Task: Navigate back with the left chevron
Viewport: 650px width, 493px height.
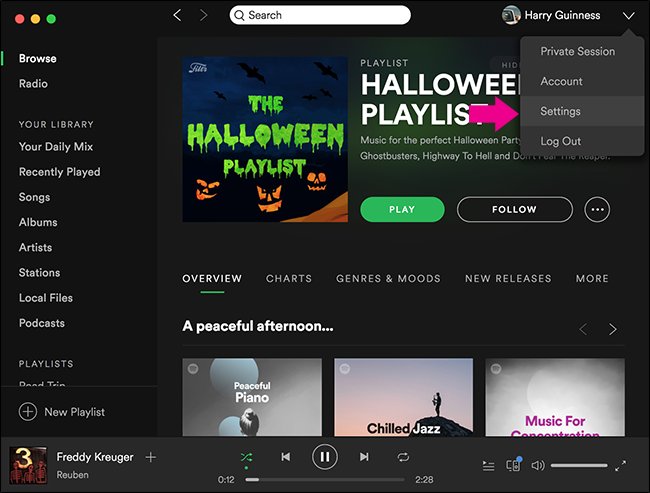Action: [x=178, y=15]
